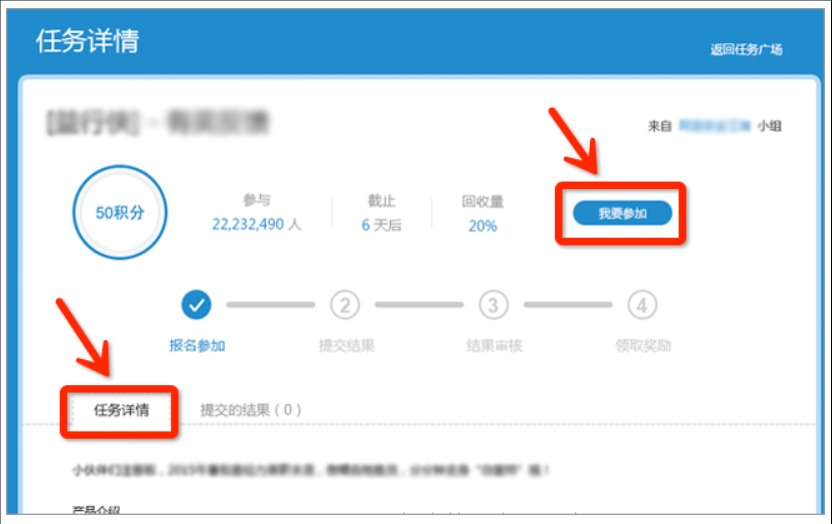The width and height of the screenshot is (832, 524).
Task: Click the 结果审核 step label
Action: tap(494, 346)
